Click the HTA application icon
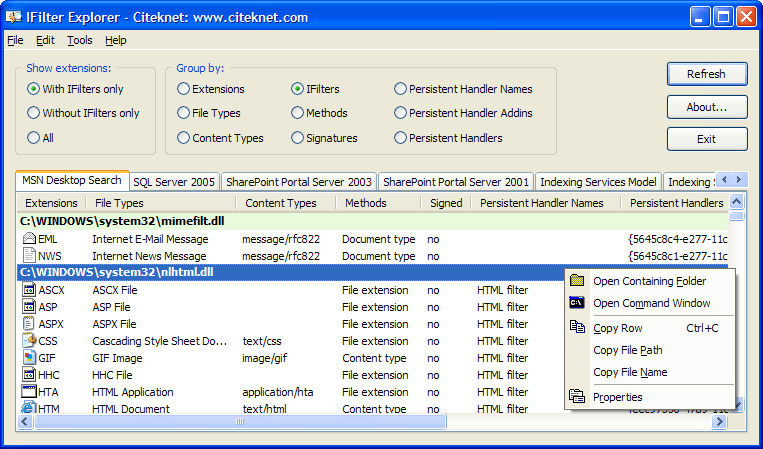The width and height of the screenshot is (763, 449). (x=29, y=392)
